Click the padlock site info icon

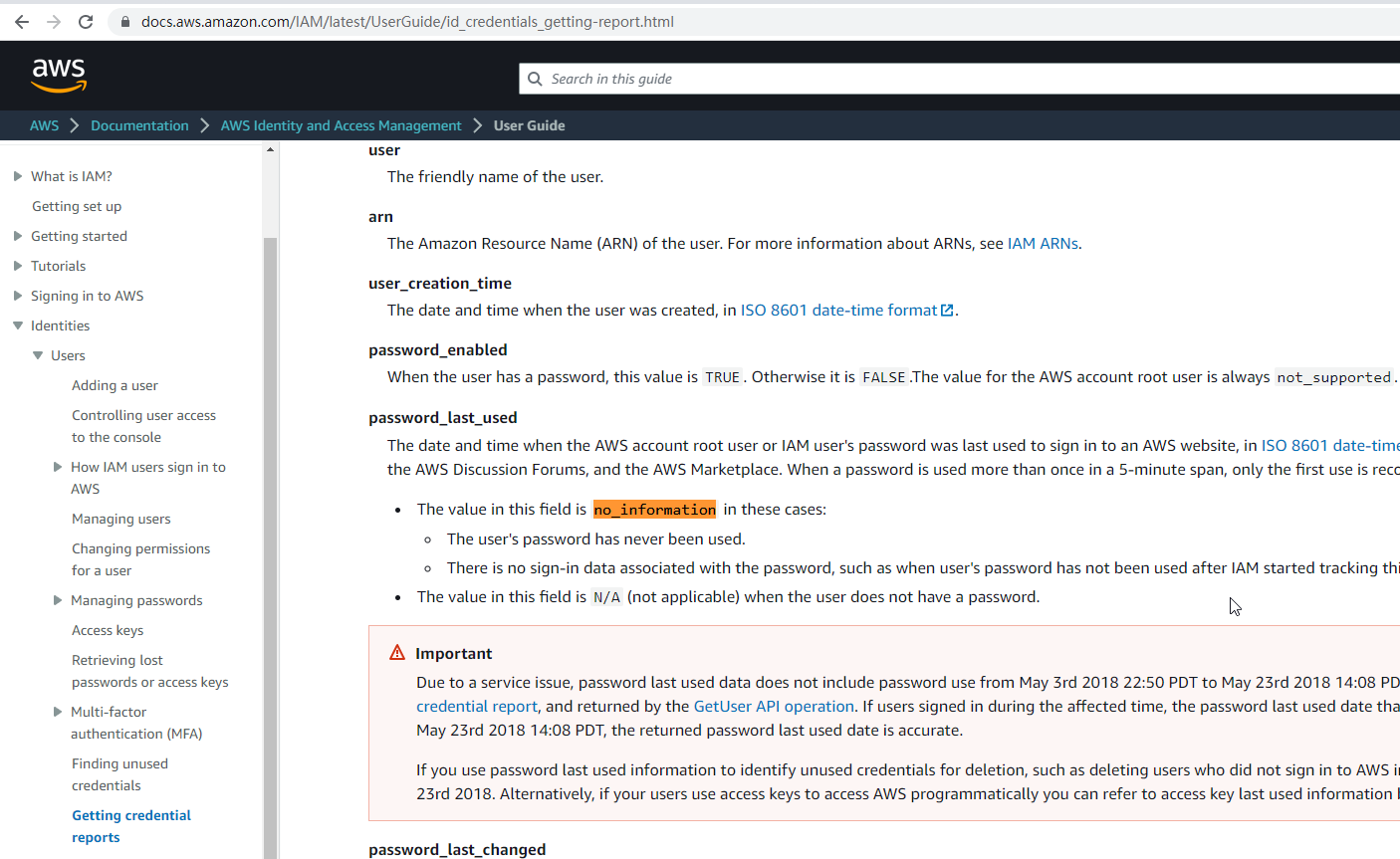coord(124,21)
